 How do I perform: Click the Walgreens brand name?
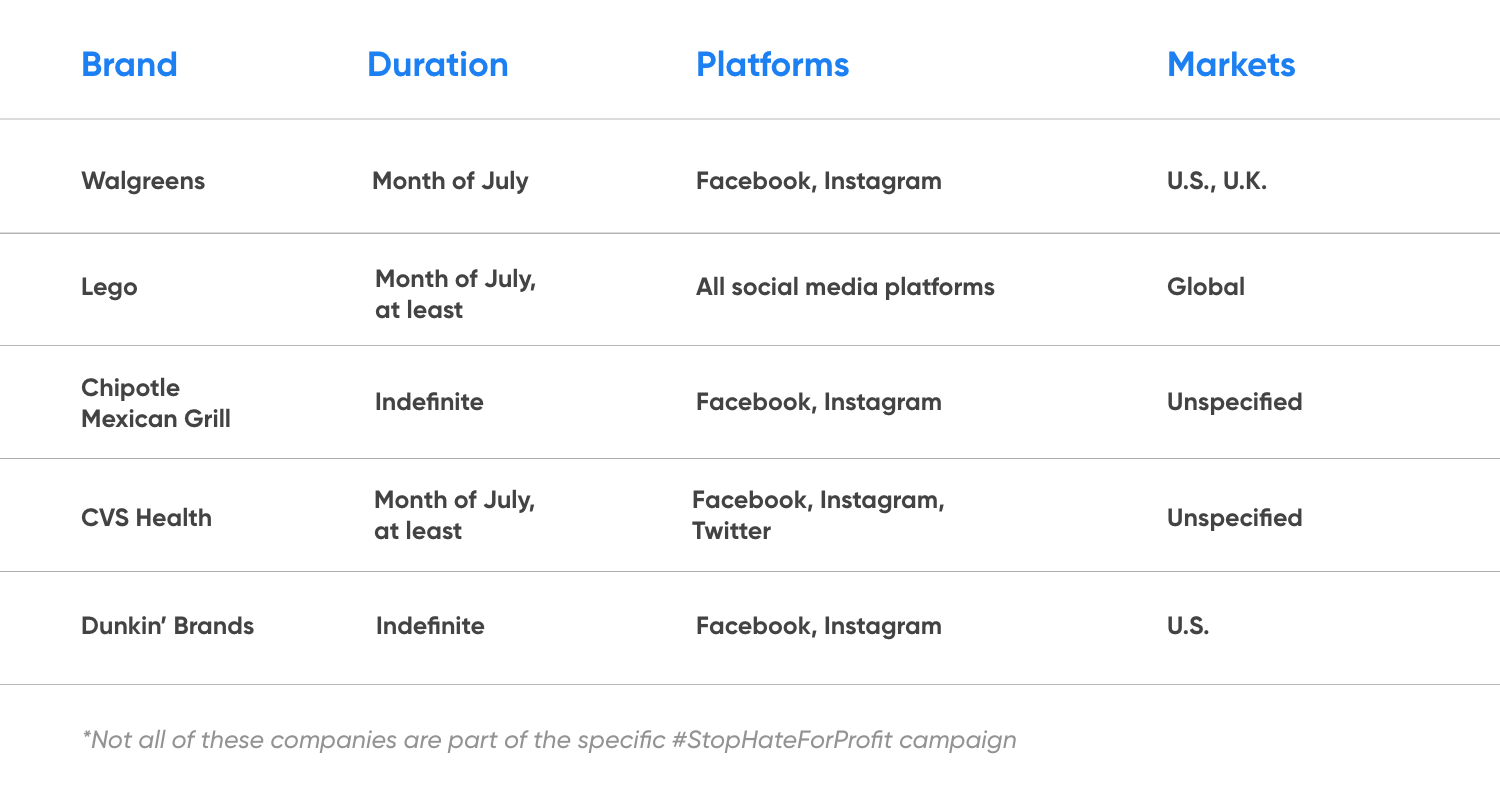(x=143, y=182)
